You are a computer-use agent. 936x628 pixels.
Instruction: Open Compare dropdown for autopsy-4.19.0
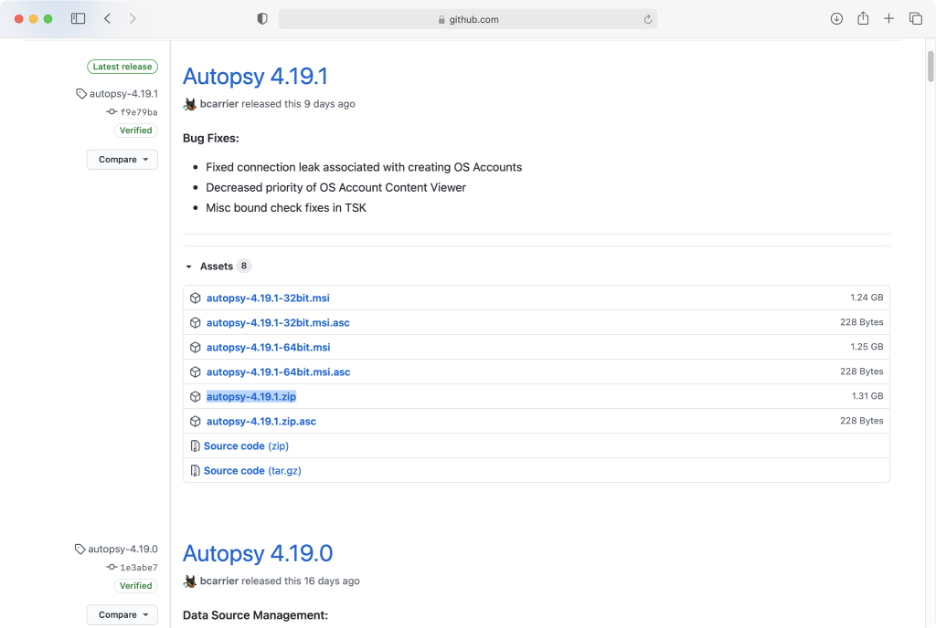tap(122, 614)
